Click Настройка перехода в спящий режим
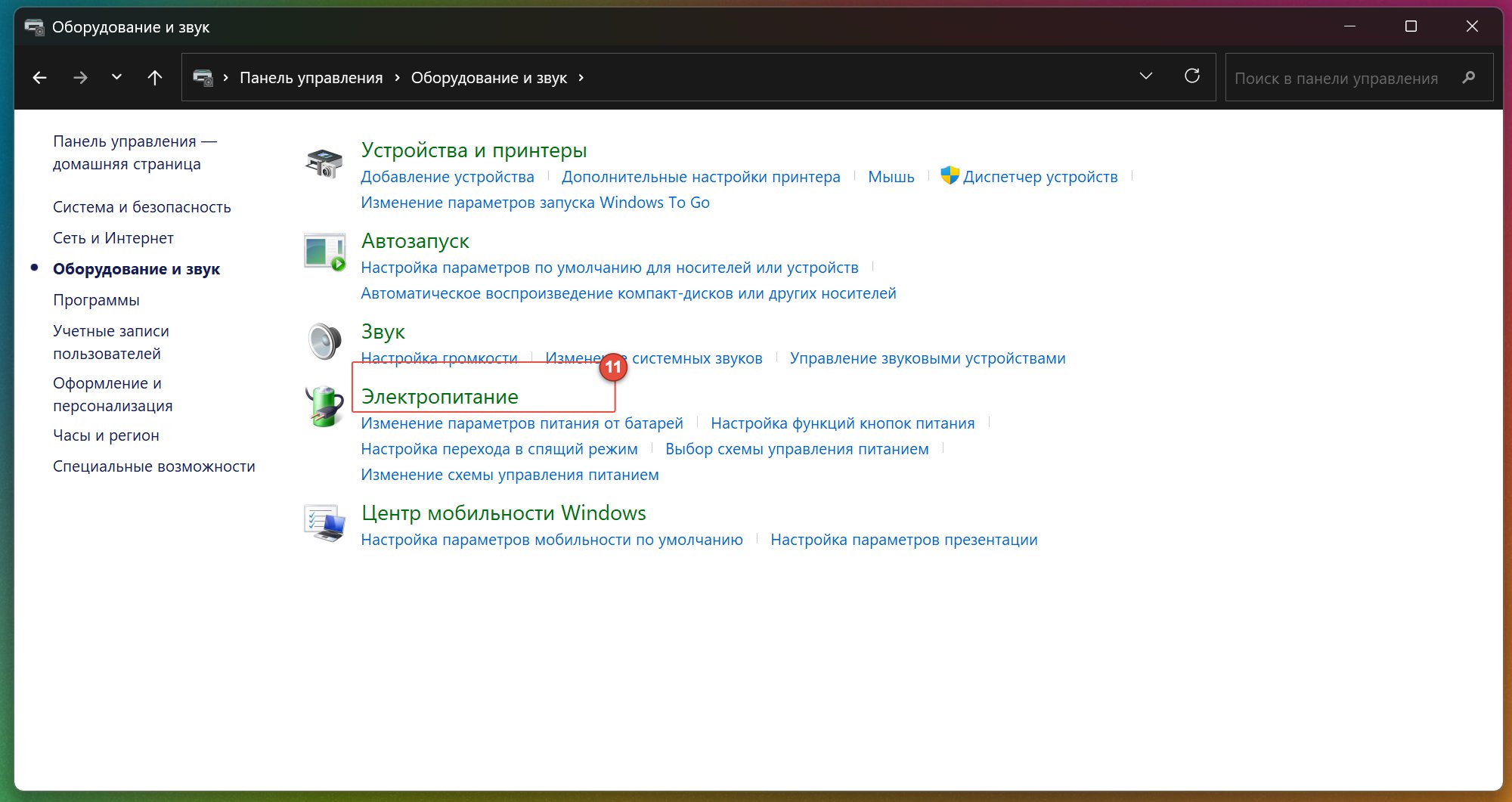1512x802 pixels. coord(500,449)
